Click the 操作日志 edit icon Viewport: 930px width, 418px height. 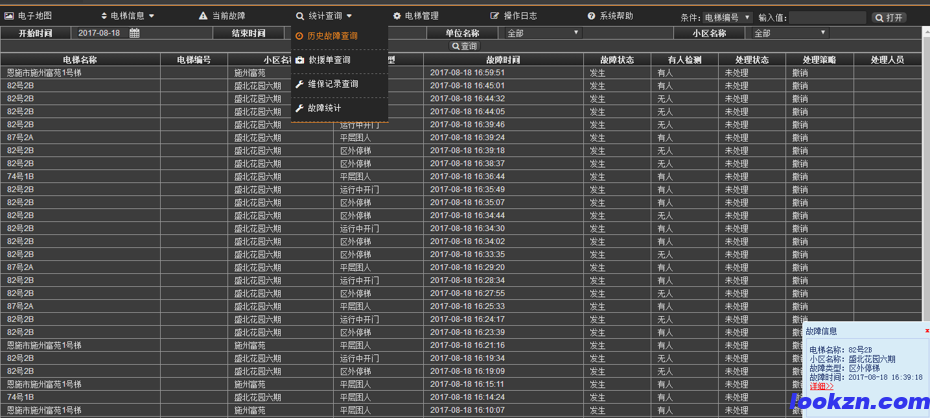pos(494,16)
